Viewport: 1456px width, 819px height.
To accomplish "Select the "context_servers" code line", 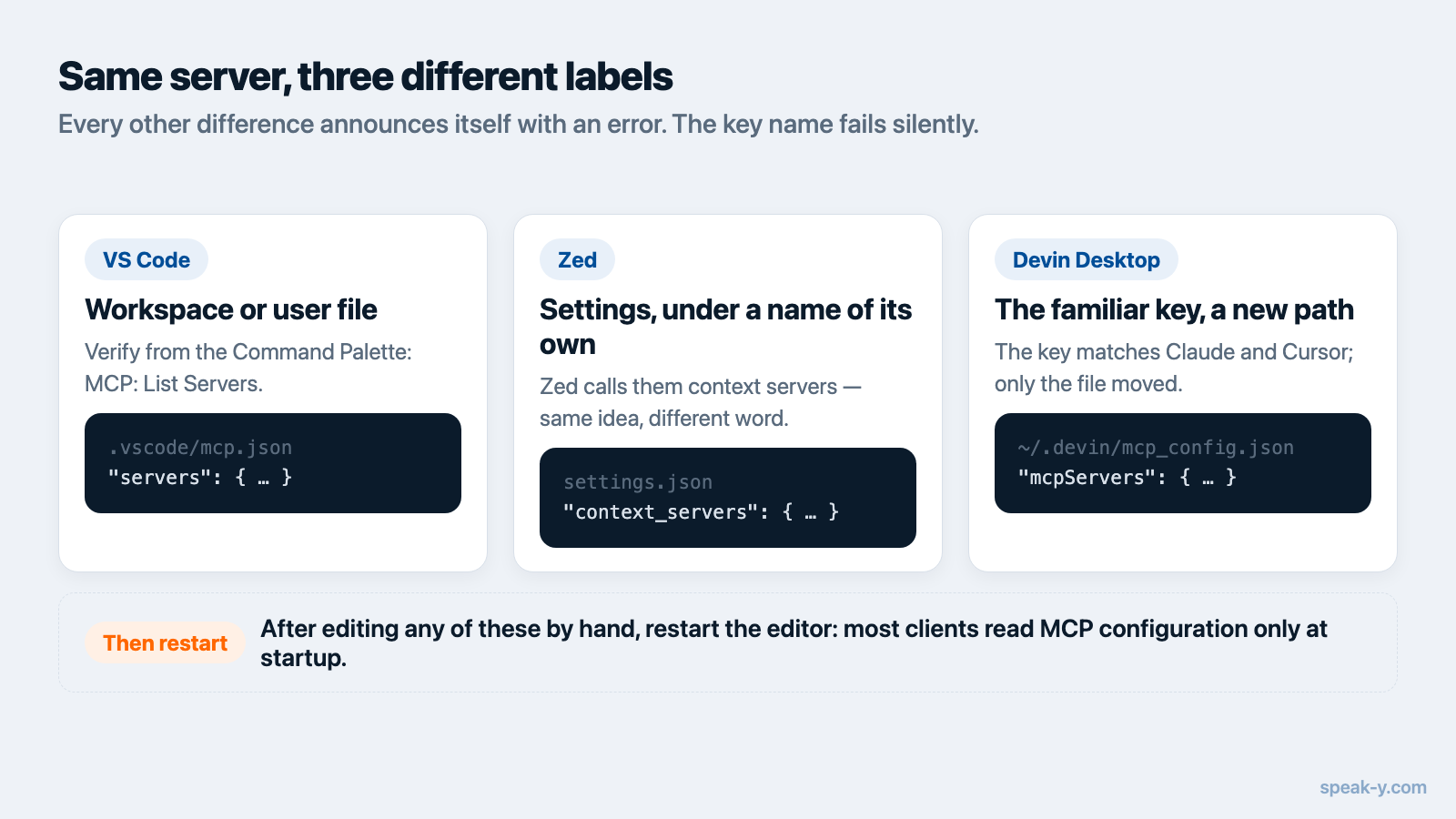I will [x=701, y=512].
